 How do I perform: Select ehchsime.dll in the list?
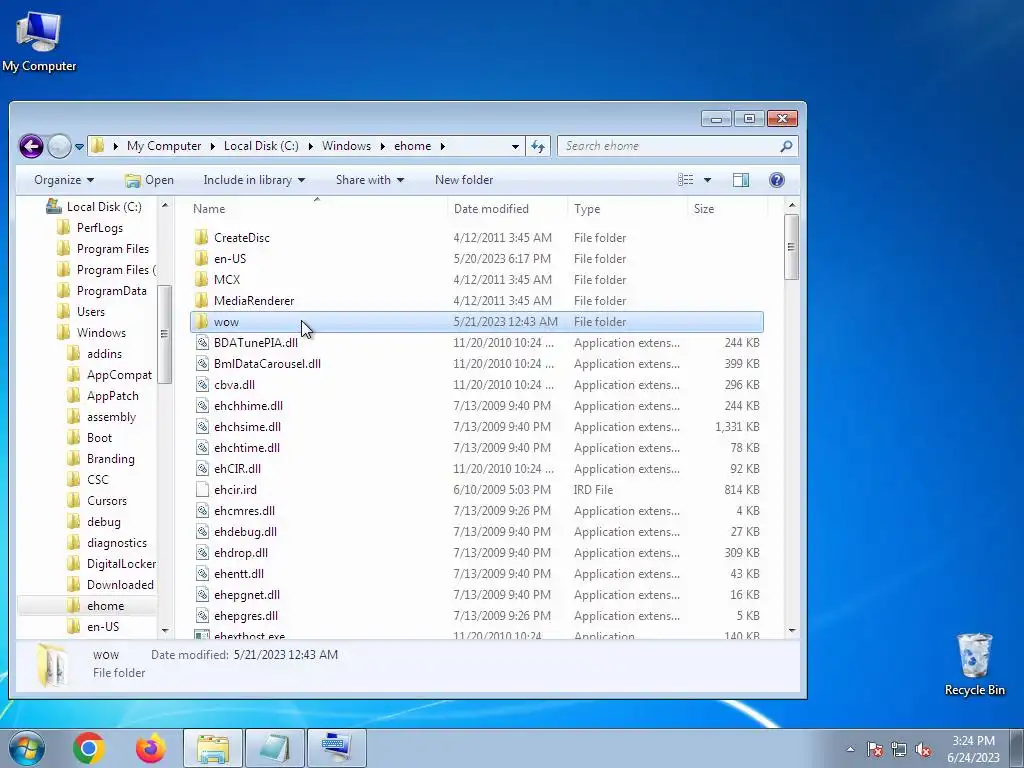coord(247,426)
